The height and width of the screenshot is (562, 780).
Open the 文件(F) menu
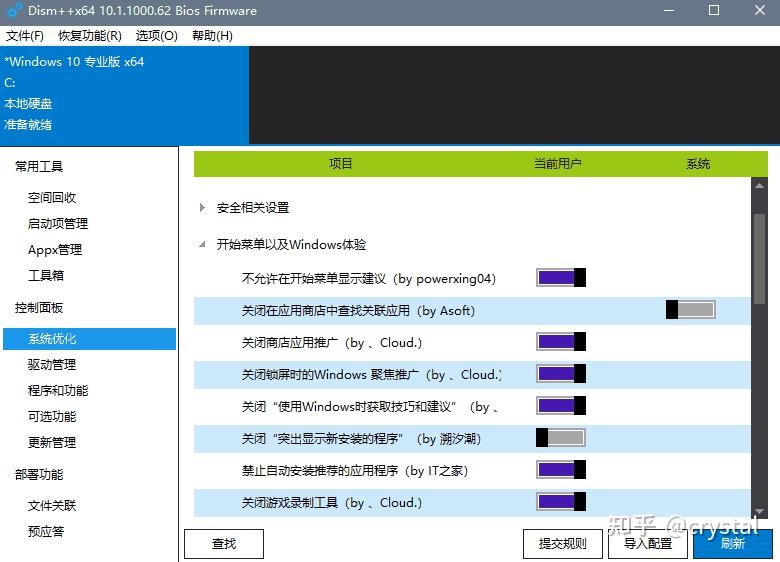coord(25,36)
